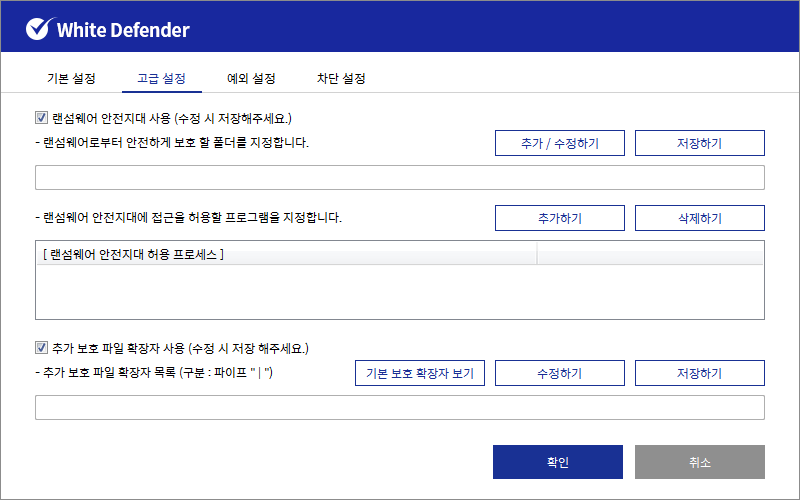Toggle 랜섬웨어 안전지대 사용 checkbox

42,117
